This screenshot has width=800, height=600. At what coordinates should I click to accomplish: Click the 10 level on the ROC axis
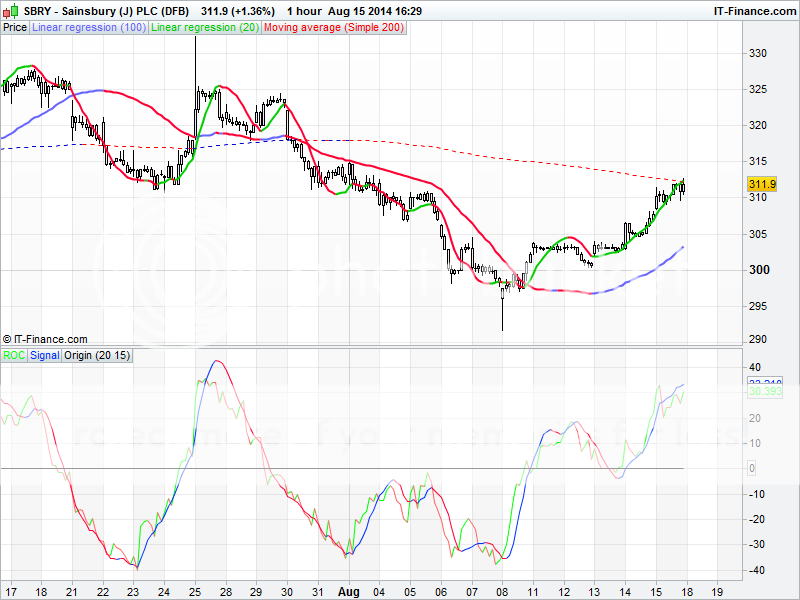pos(755,443)
